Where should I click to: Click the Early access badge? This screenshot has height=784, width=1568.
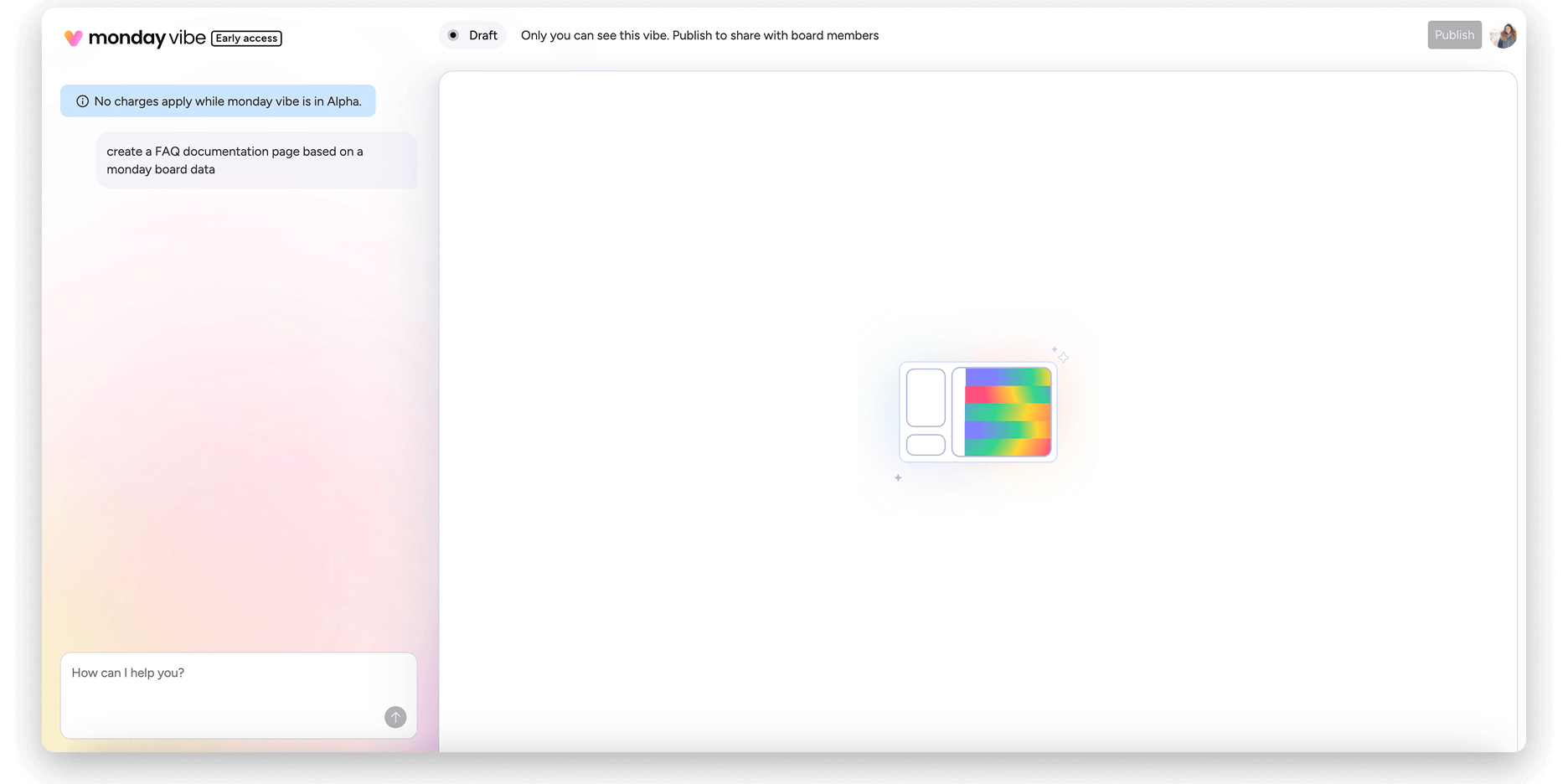pos(246,39)
